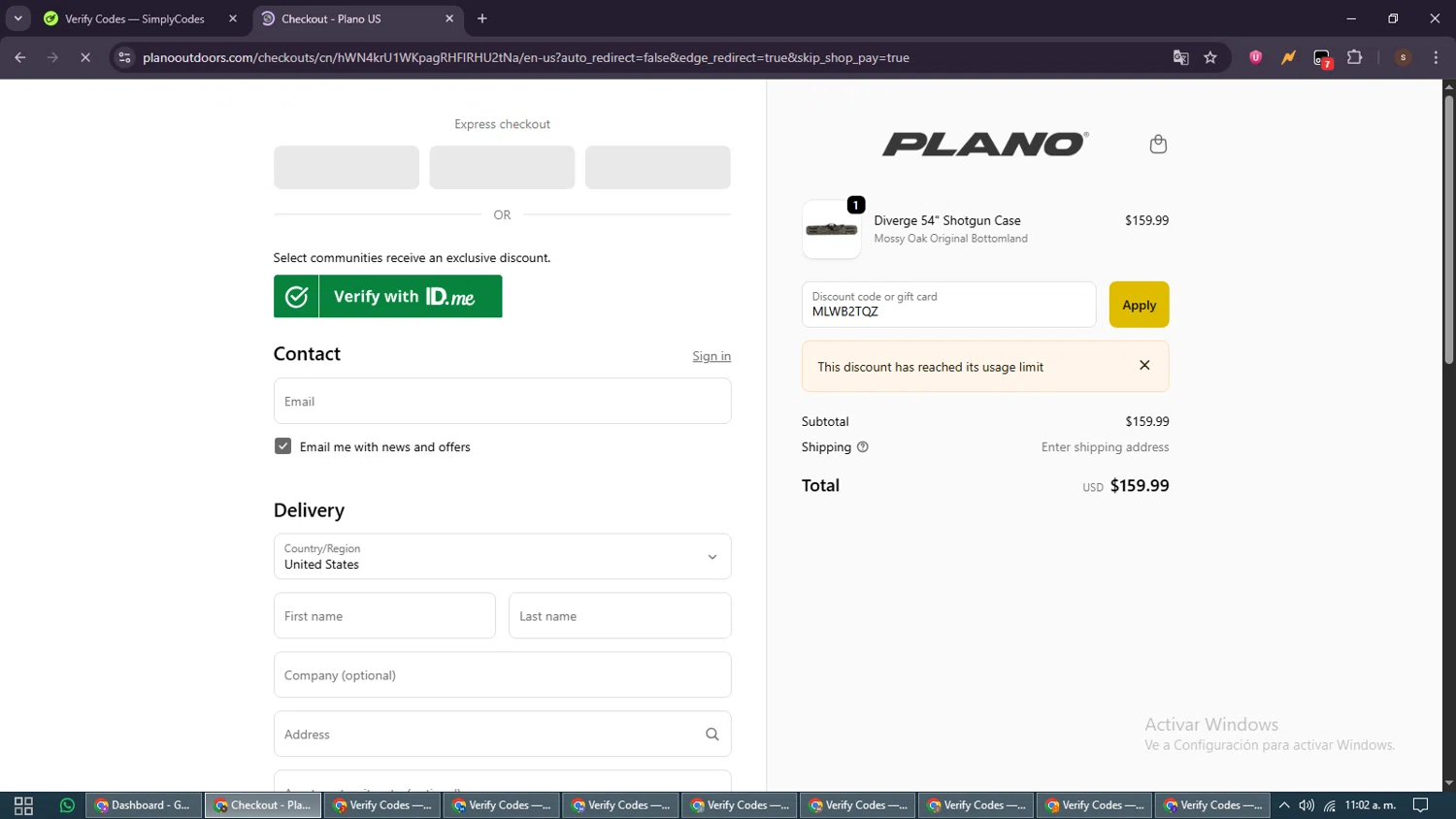Open the shopping bag cart icon

[x=1158, y=145]
